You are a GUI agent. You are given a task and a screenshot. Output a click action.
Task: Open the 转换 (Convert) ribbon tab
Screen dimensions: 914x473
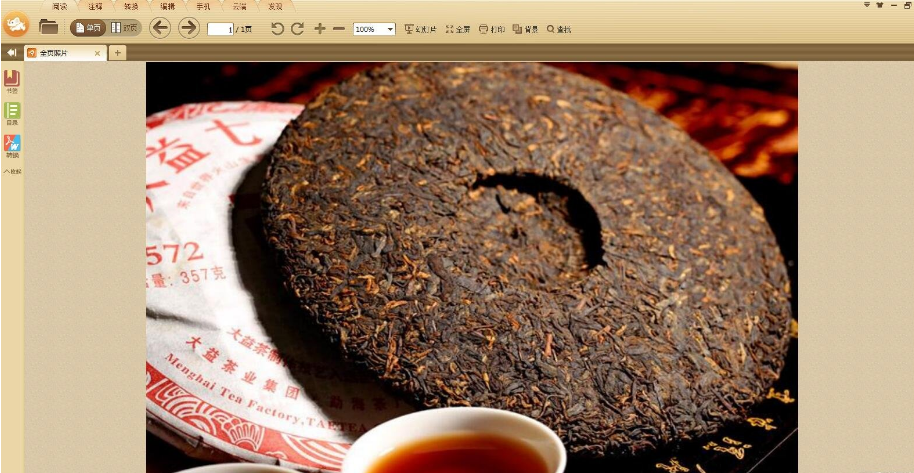tap(131, 6)
